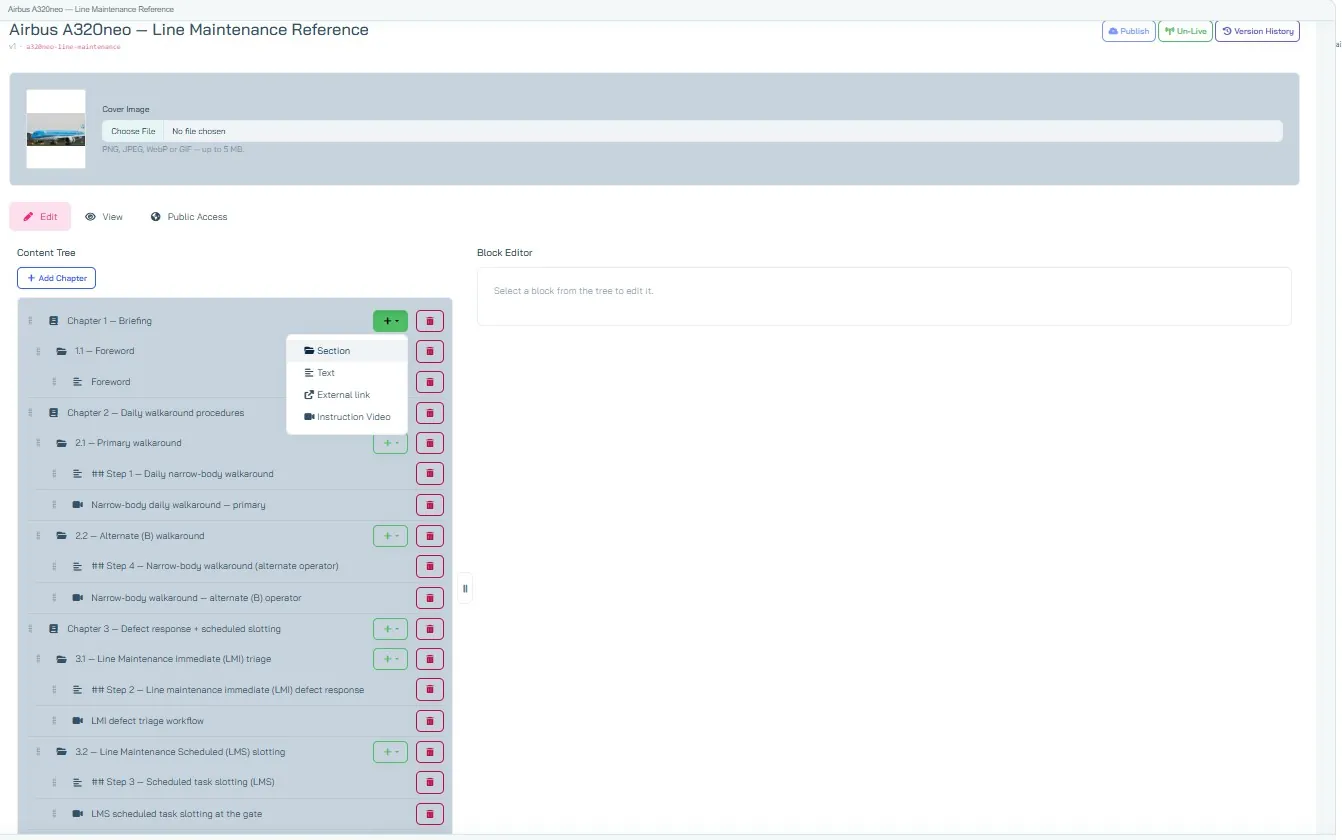Open add menu for 3.1 LMI triage
This screenshot has width=1342, height=840.
point(390,659)
